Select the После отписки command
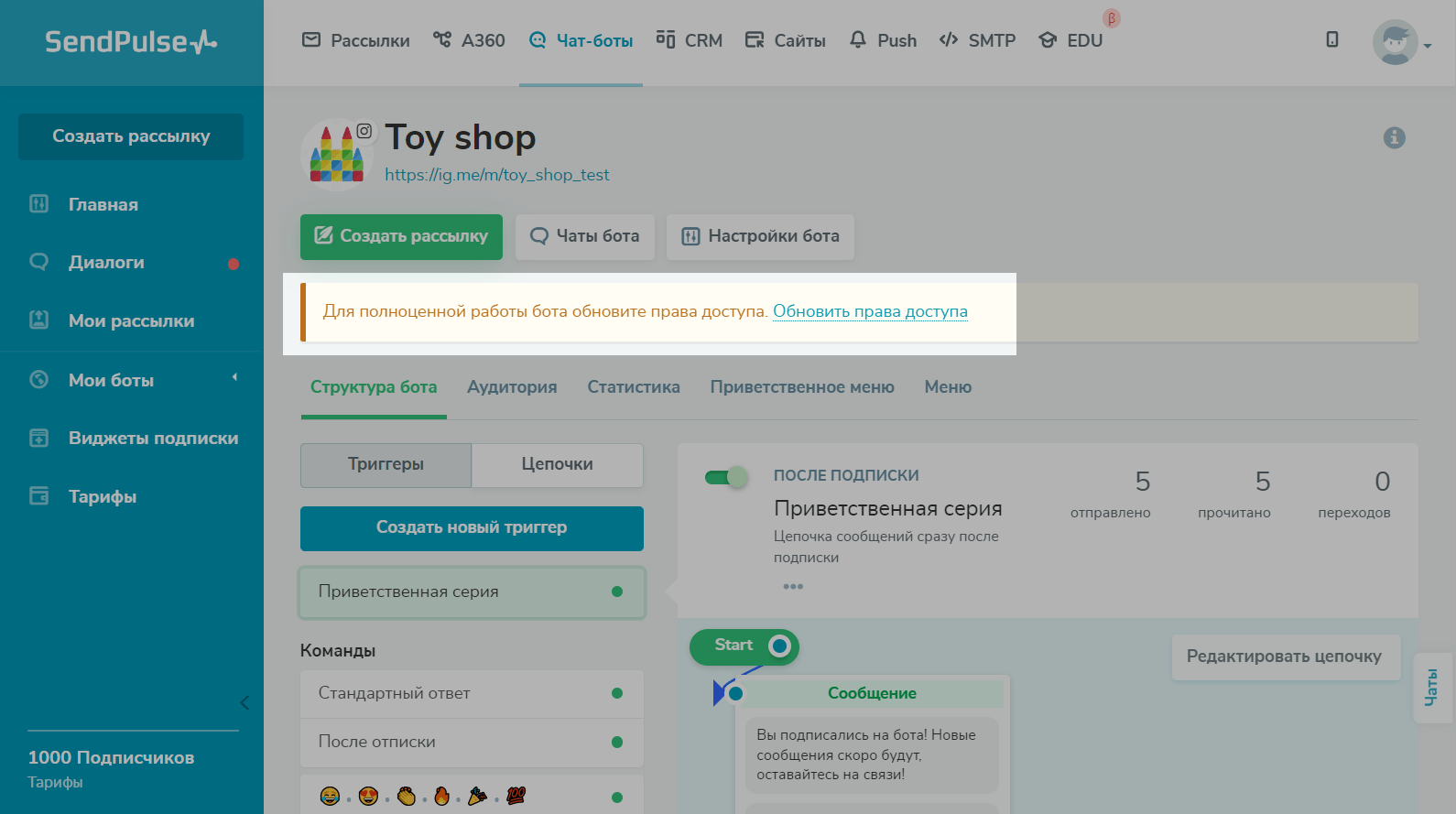The width and height of the screenshot is (1456, 814). click(x=472, y=743)
